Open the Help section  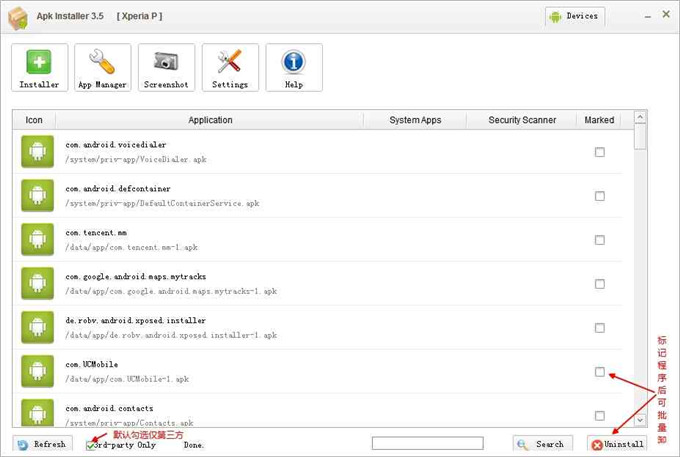293,68
